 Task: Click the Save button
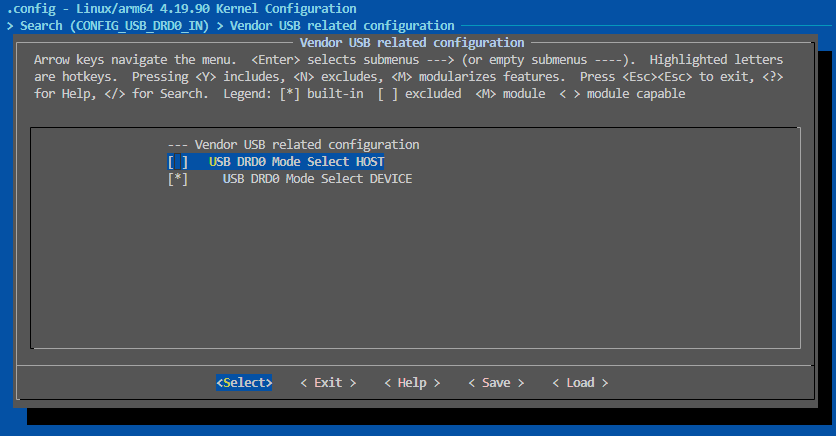pyautogui.click(x=496, y=383)
